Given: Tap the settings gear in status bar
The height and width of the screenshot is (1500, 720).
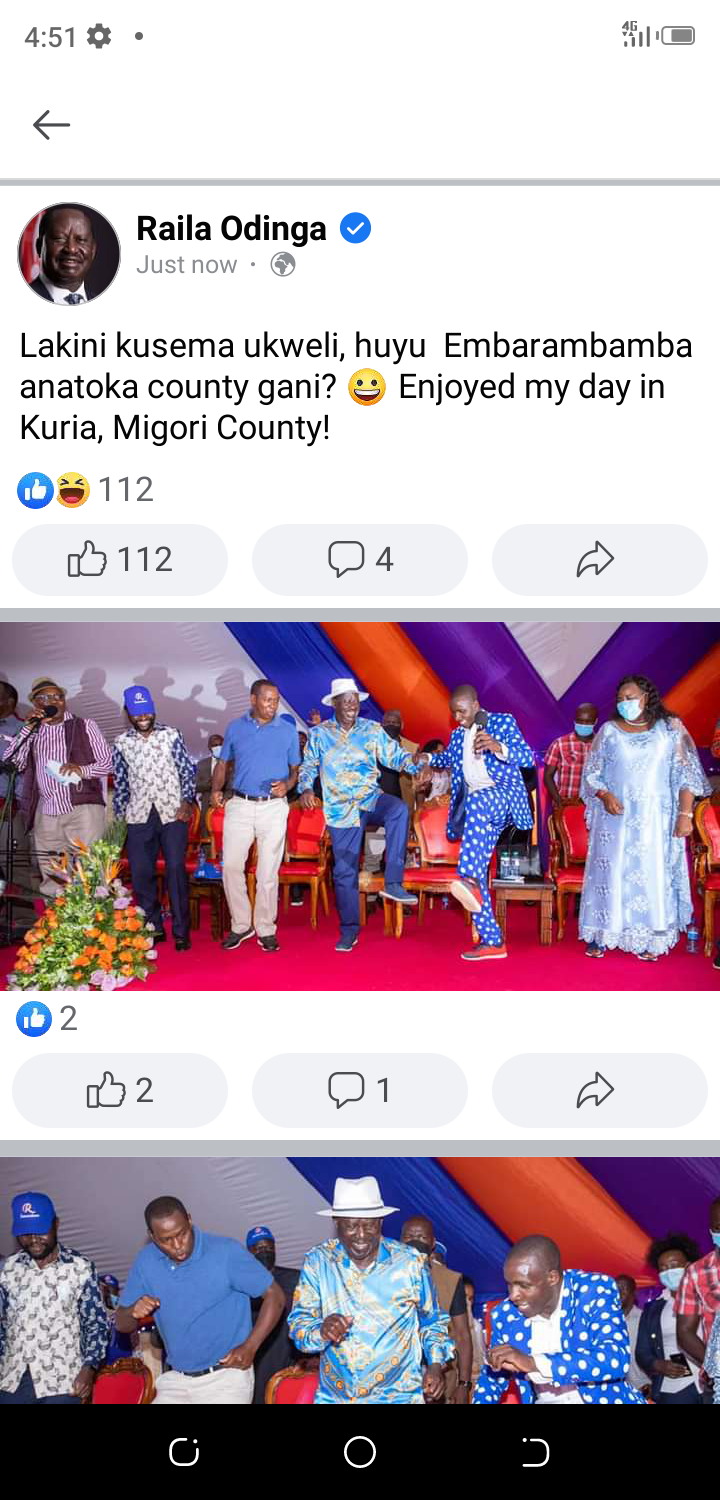Looking at the screenshot, I should click(99, 37).
